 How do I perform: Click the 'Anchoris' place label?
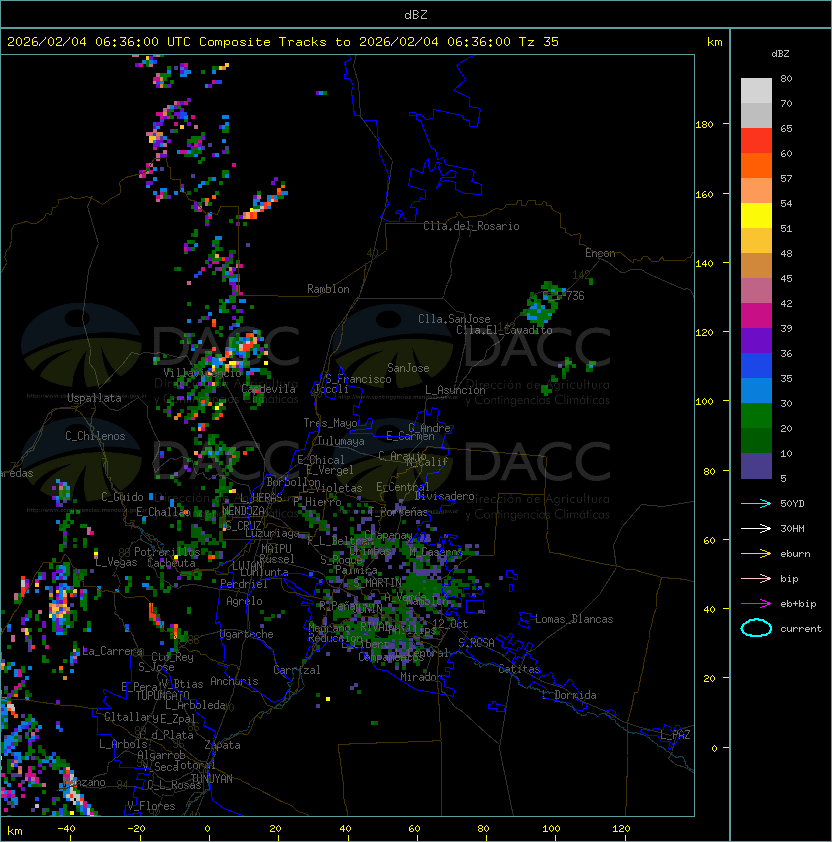point(234,681)
